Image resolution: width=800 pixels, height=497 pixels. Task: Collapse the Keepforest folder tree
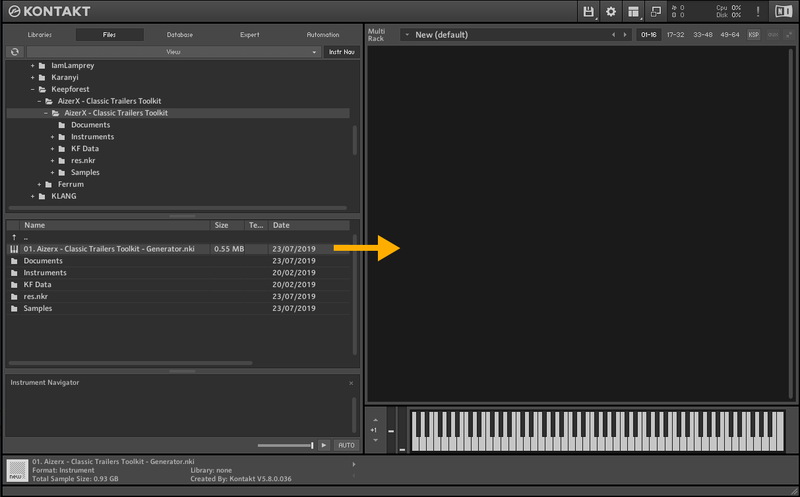coord(32,89)
